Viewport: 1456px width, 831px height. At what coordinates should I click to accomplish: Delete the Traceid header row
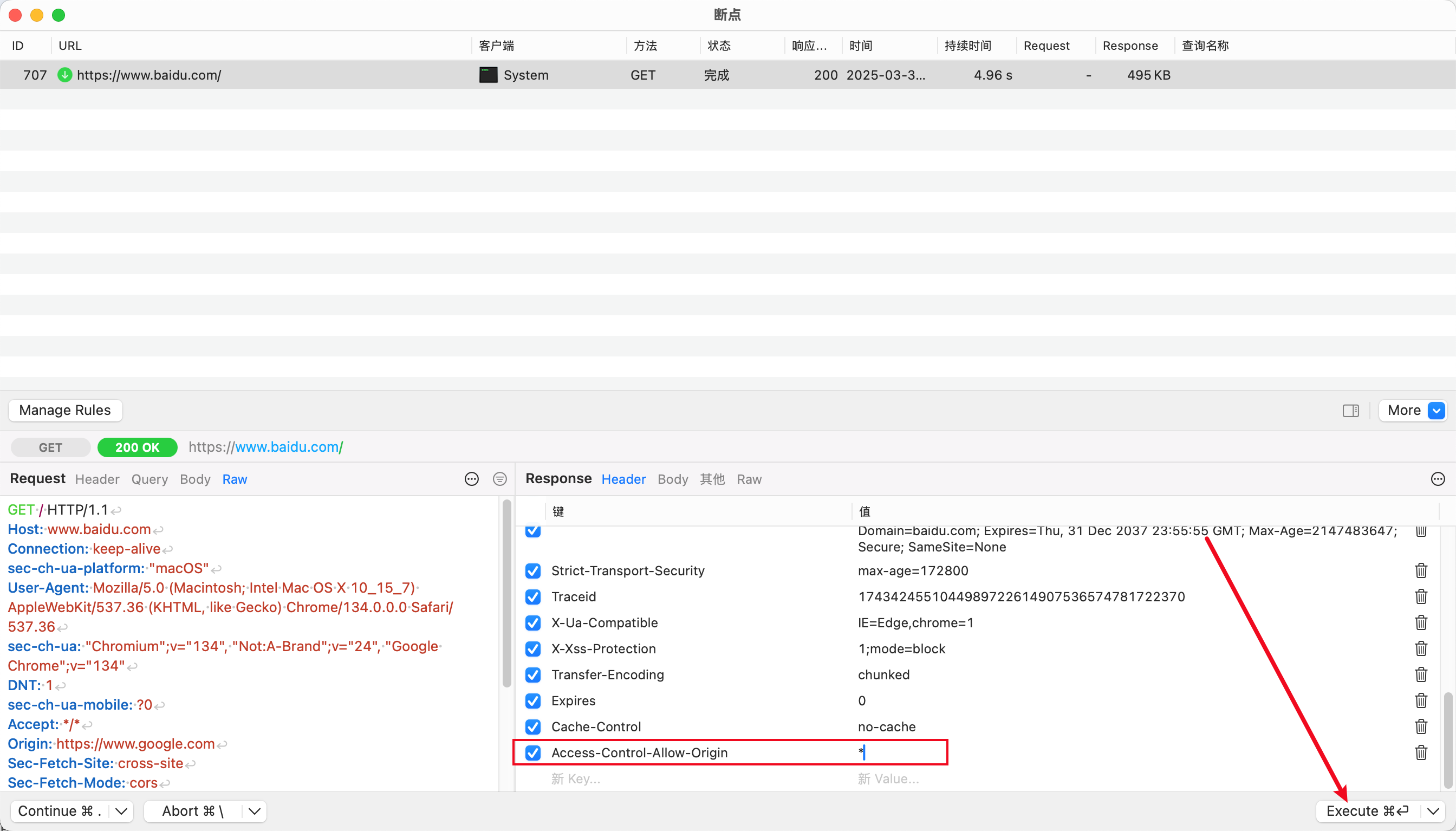1421,596
